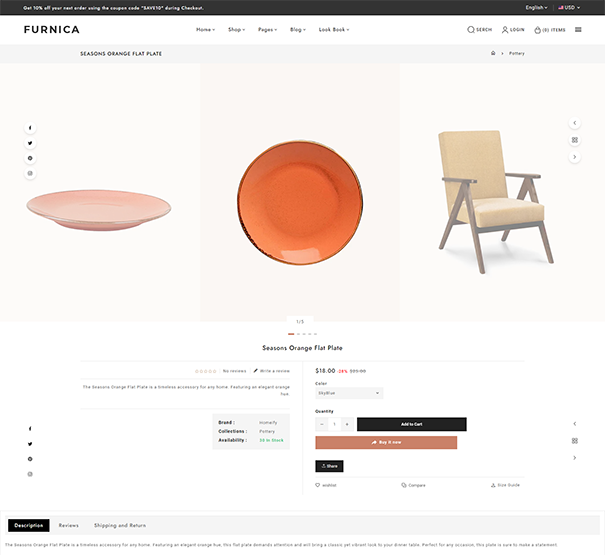Click the Add to Cart button
This screenshot has height=555, width=605.
[411, 424]
